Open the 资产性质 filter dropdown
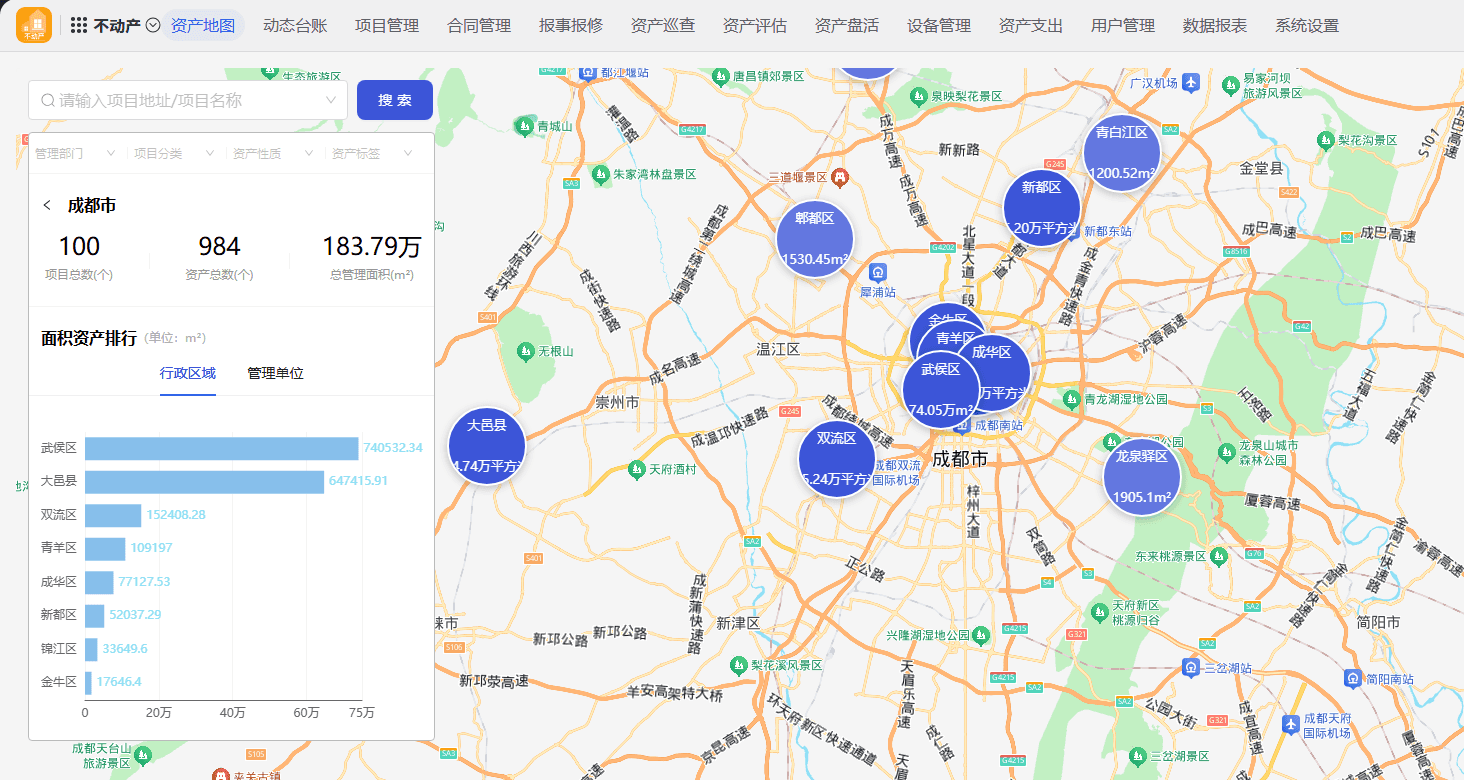This screenshot has height=780, width=1464. 273,153
